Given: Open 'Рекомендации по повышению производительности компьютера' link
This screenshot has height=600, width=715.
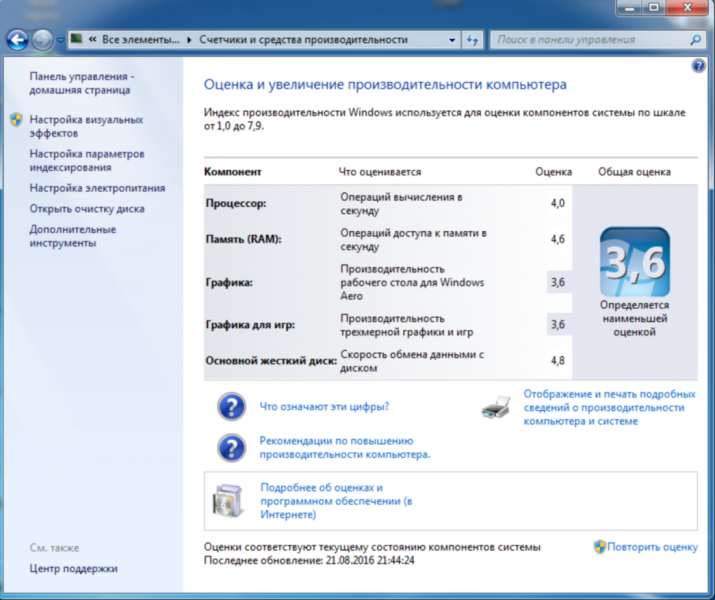Looking at the screenshot, I should point(345,448).
